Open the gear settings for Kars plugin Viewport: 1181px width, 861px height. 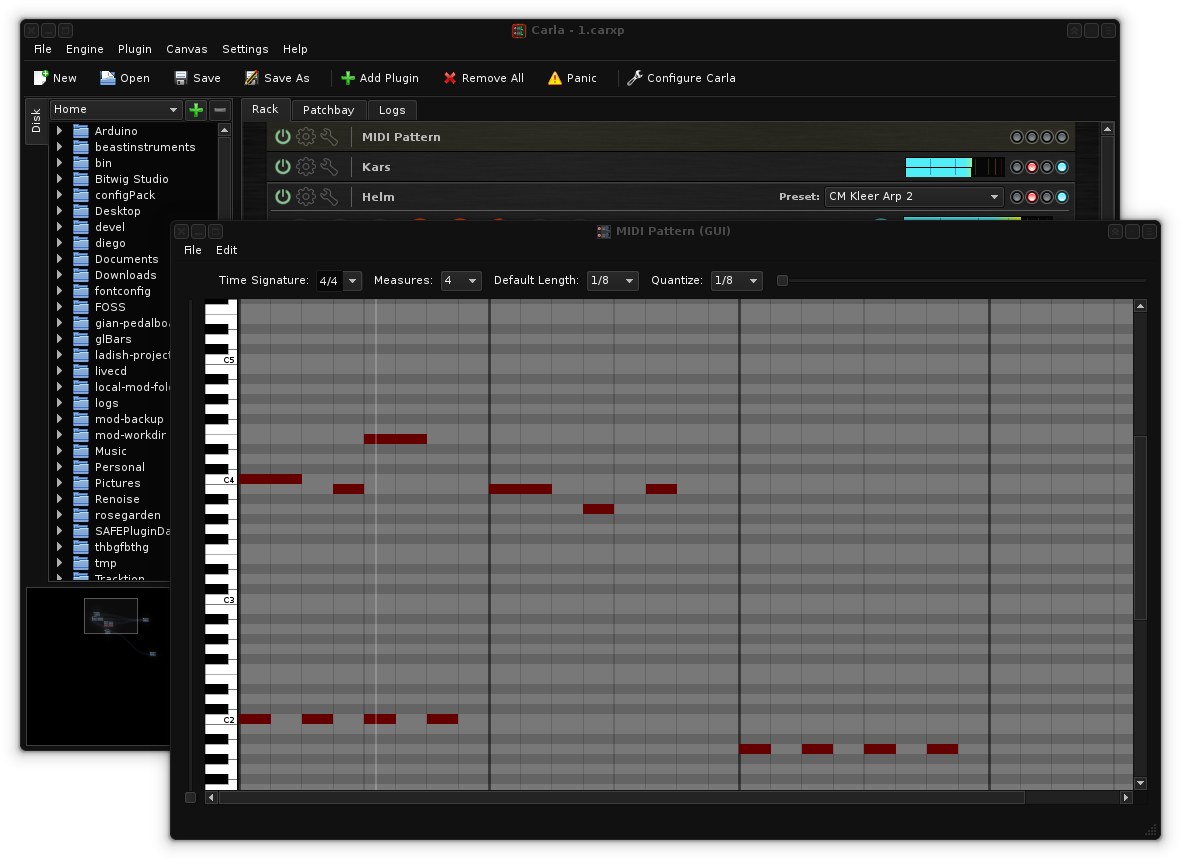[306, 167]
